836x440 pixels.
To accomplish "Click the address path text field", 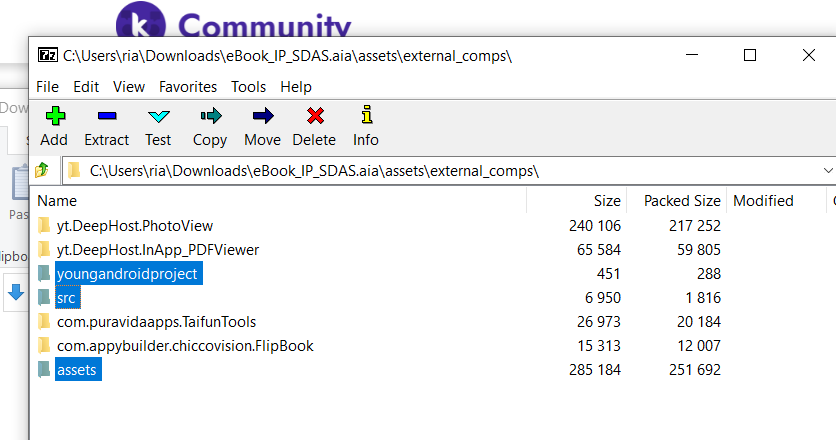I will 448,171.
